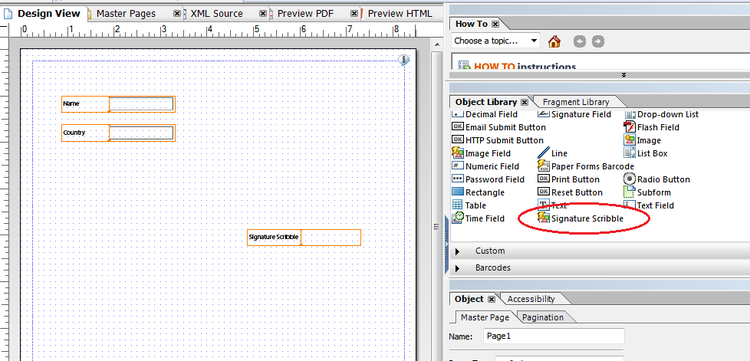Image resolution: width=750 pixels, height=361 pixels.
Task: Click the Email Submit Button object
Action: tap(499, 127)
